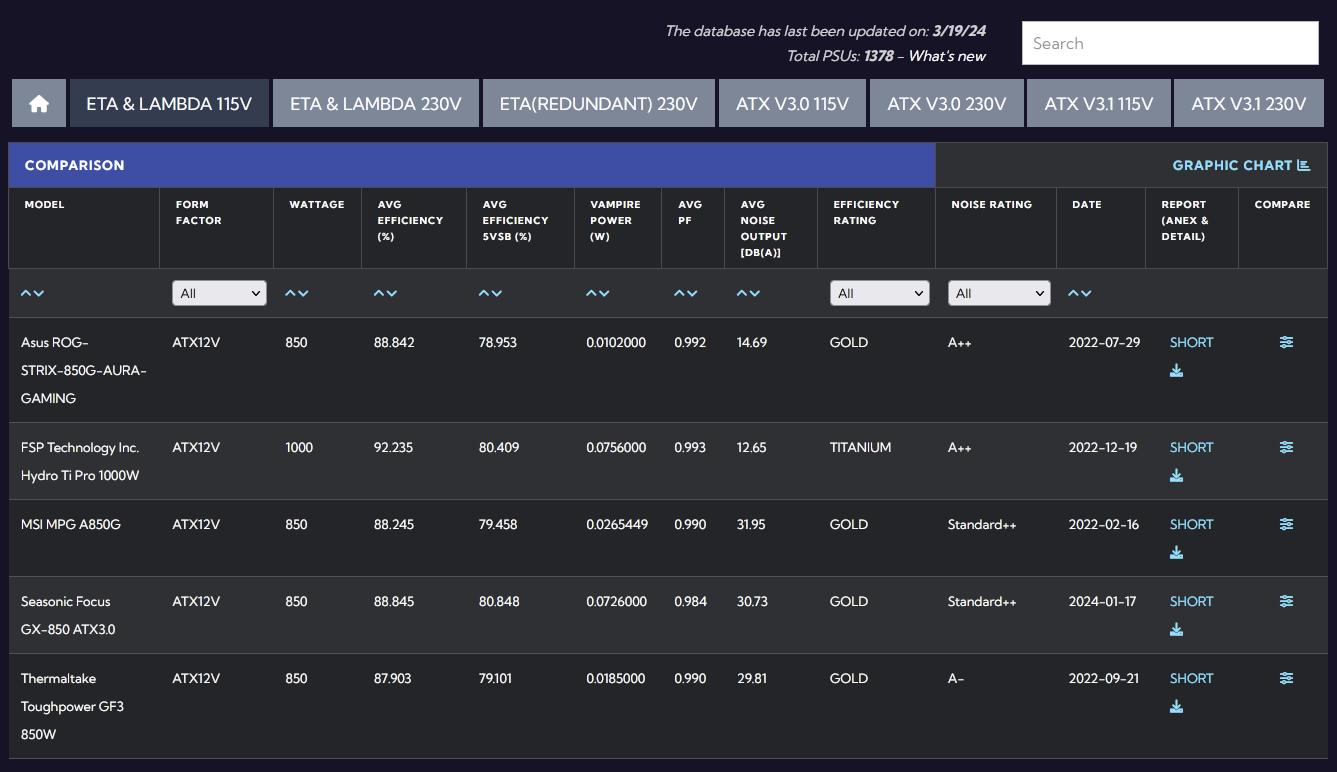Open SHORT report for Seasonic Focus GX-850
Viewport: 1337px width, 772px height.
coord(1192,601)
